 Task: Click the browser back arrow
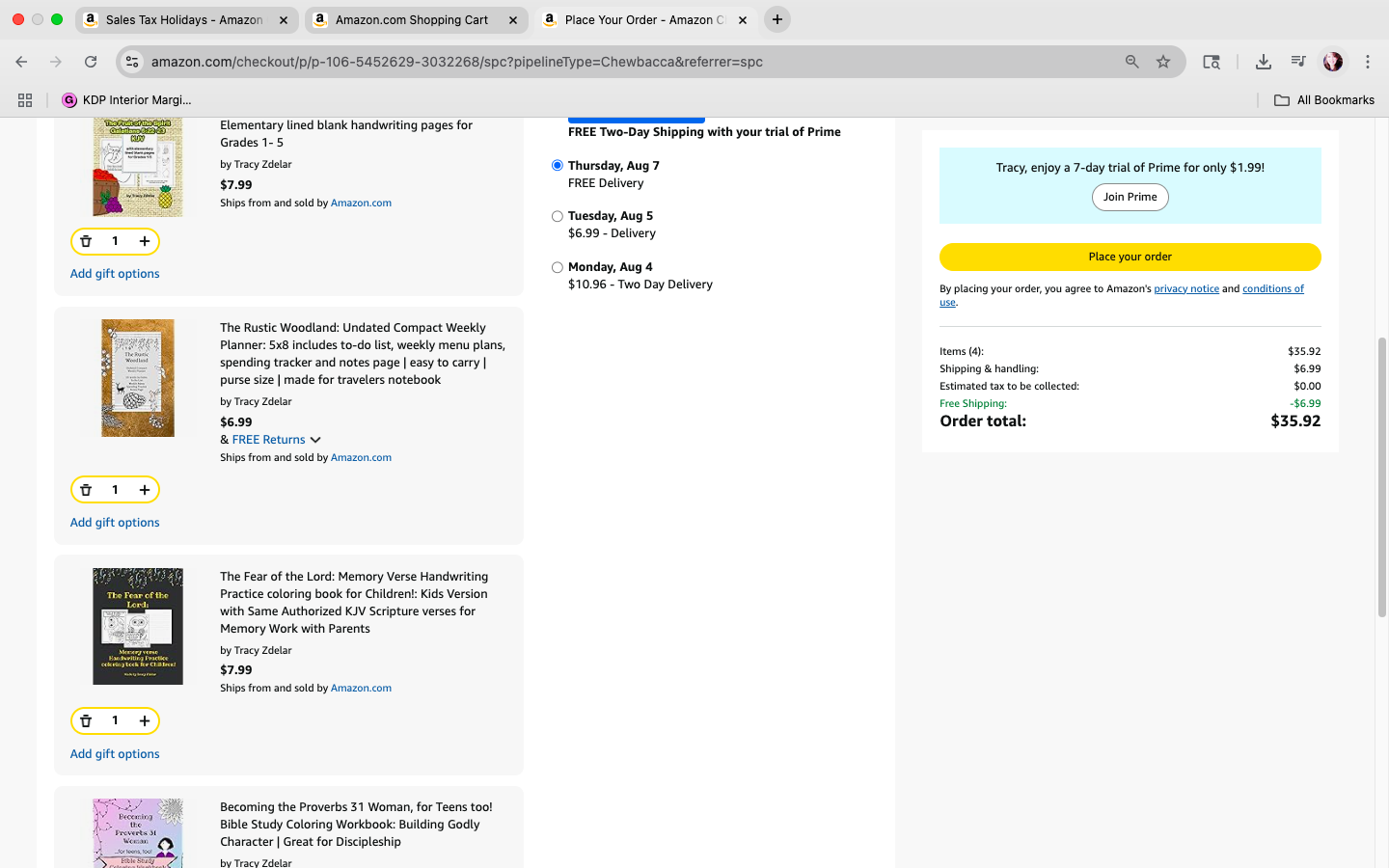point(21,62)
